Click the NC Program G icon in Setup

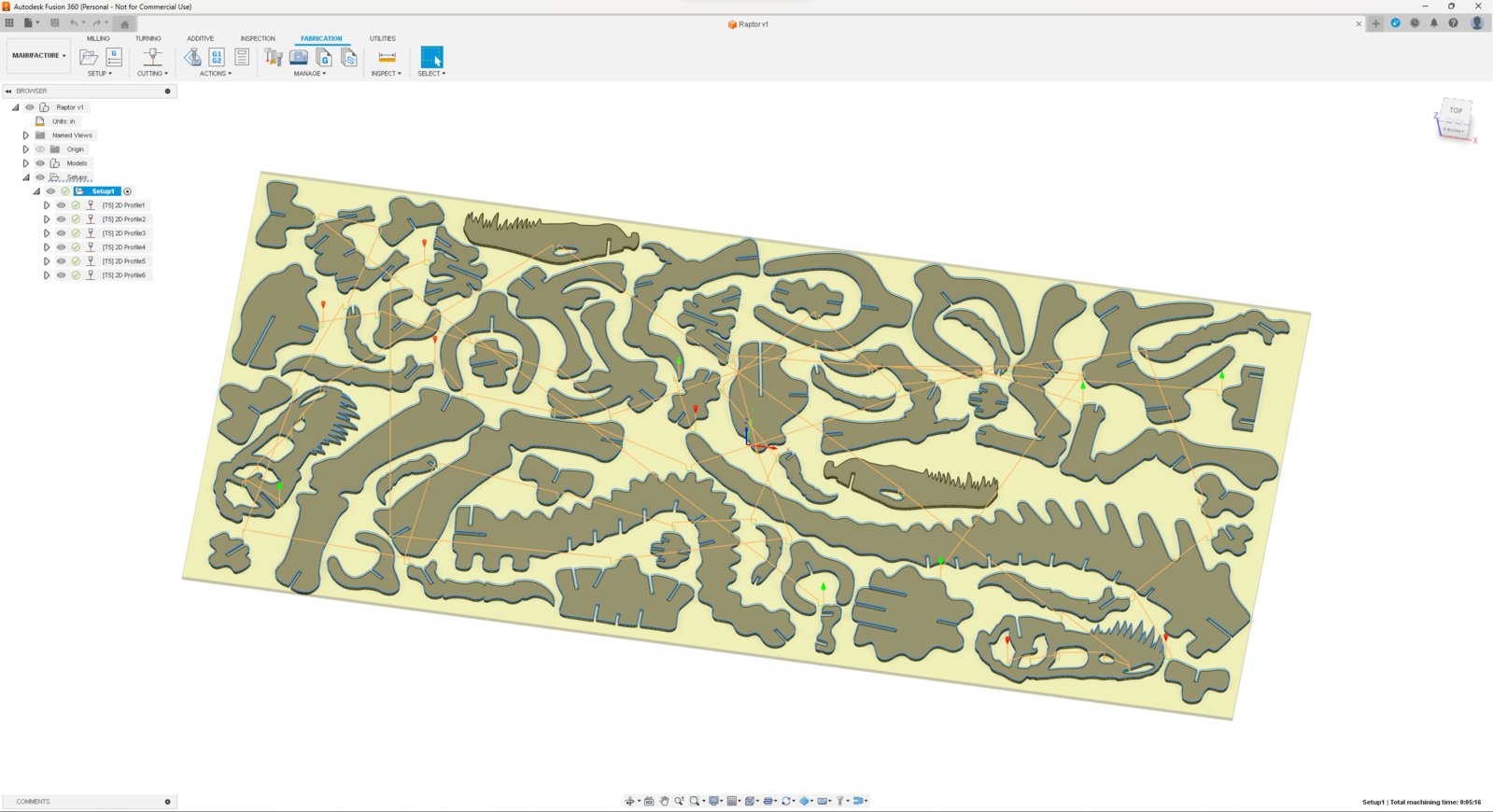click(x=114, y=57)
